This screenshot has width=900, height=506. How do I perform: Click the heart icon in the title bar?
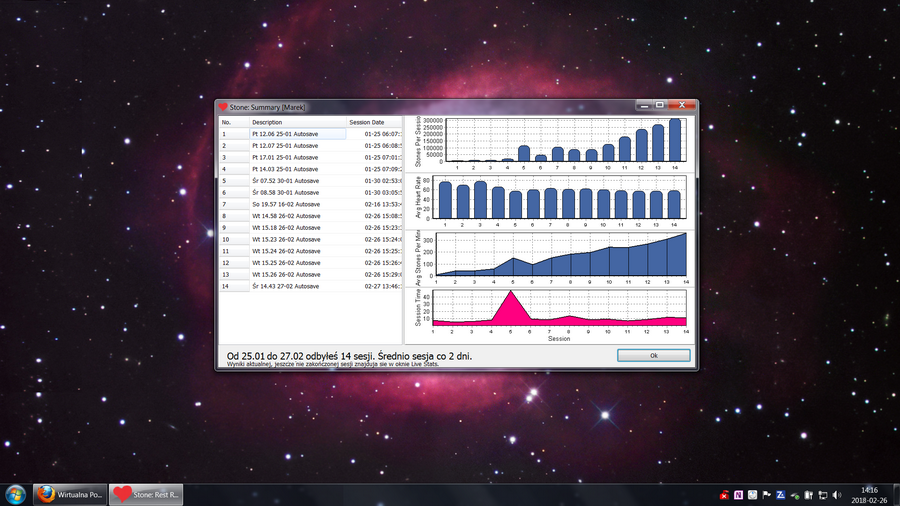(223, 106)
